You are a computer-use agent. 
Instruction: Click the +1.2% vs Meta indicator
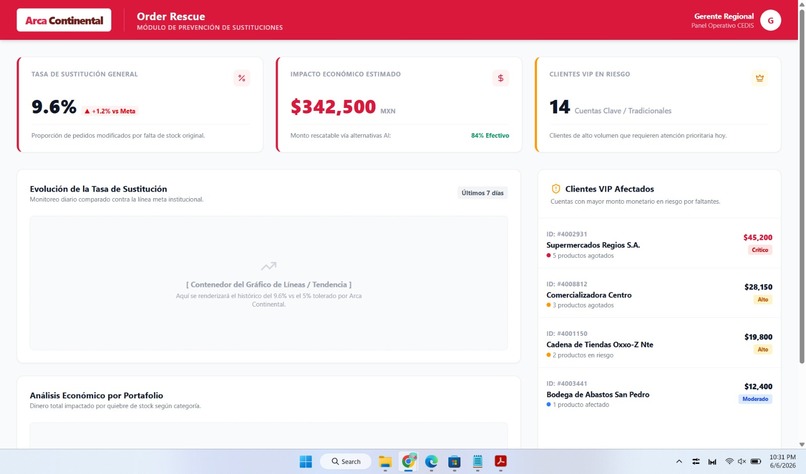[110, 111]
